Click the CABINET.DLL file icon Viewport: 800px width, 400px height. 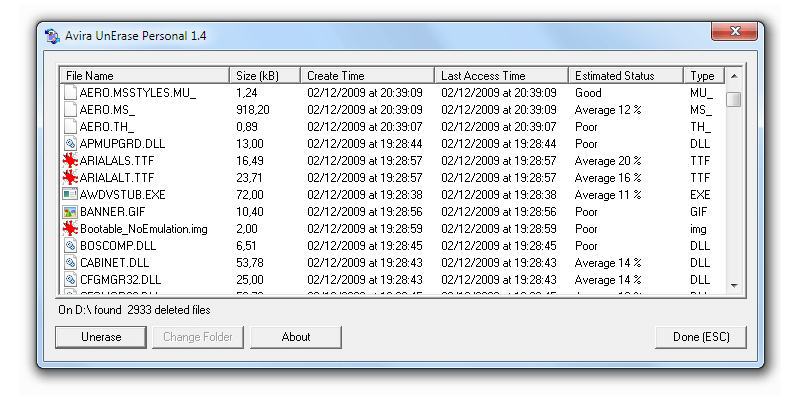tap(70, 263)
